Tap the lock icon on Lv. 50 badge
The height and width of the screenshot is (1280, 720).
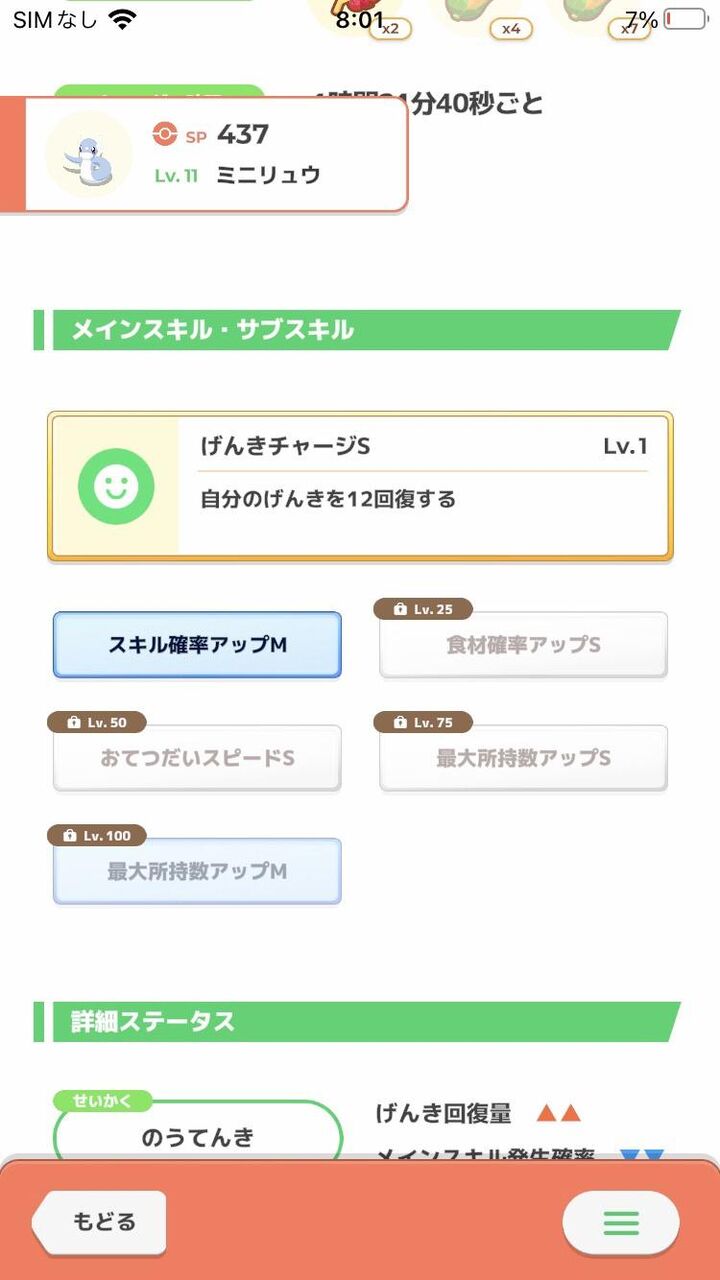(73, 722)
